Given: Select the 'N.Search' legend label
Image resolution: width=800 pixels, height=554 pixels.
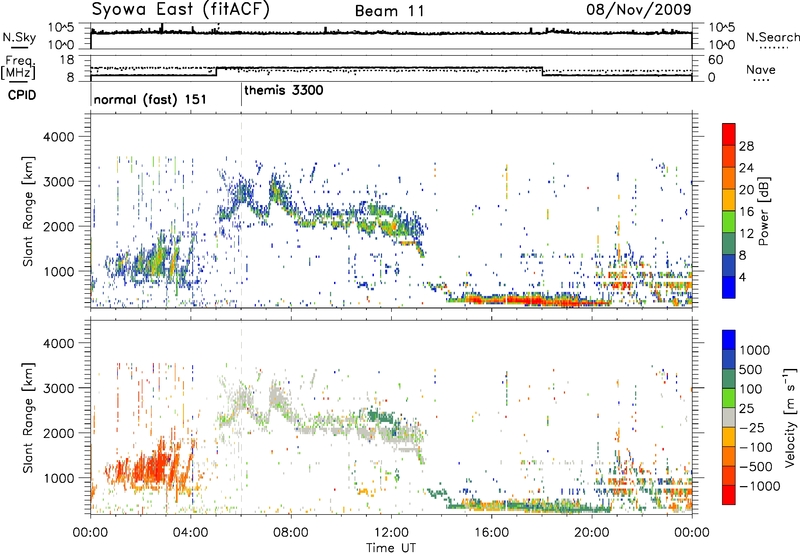Looking at the screenshot, I should point(772,37).
